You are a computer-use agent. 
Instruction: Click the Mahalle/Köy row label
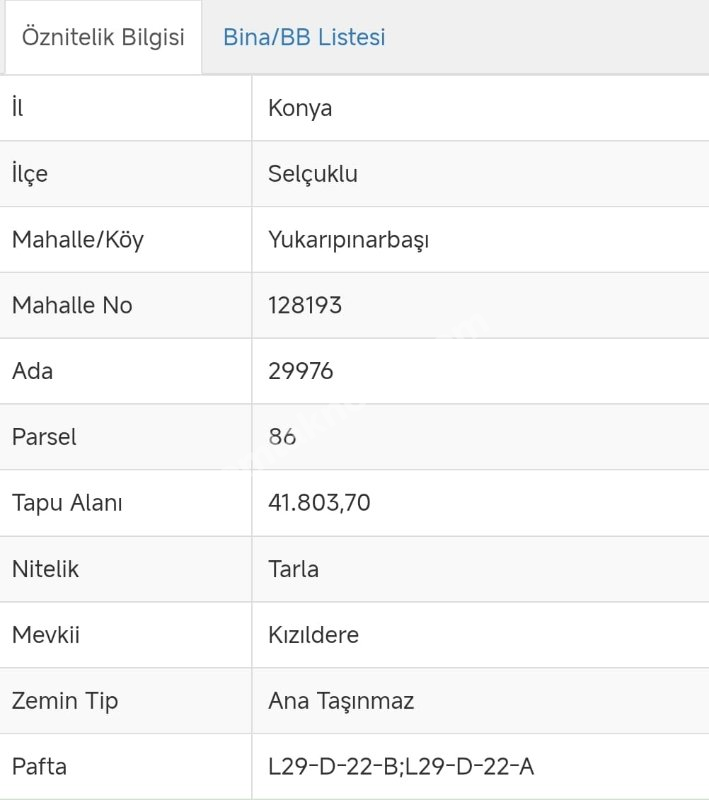click(77, 240)
